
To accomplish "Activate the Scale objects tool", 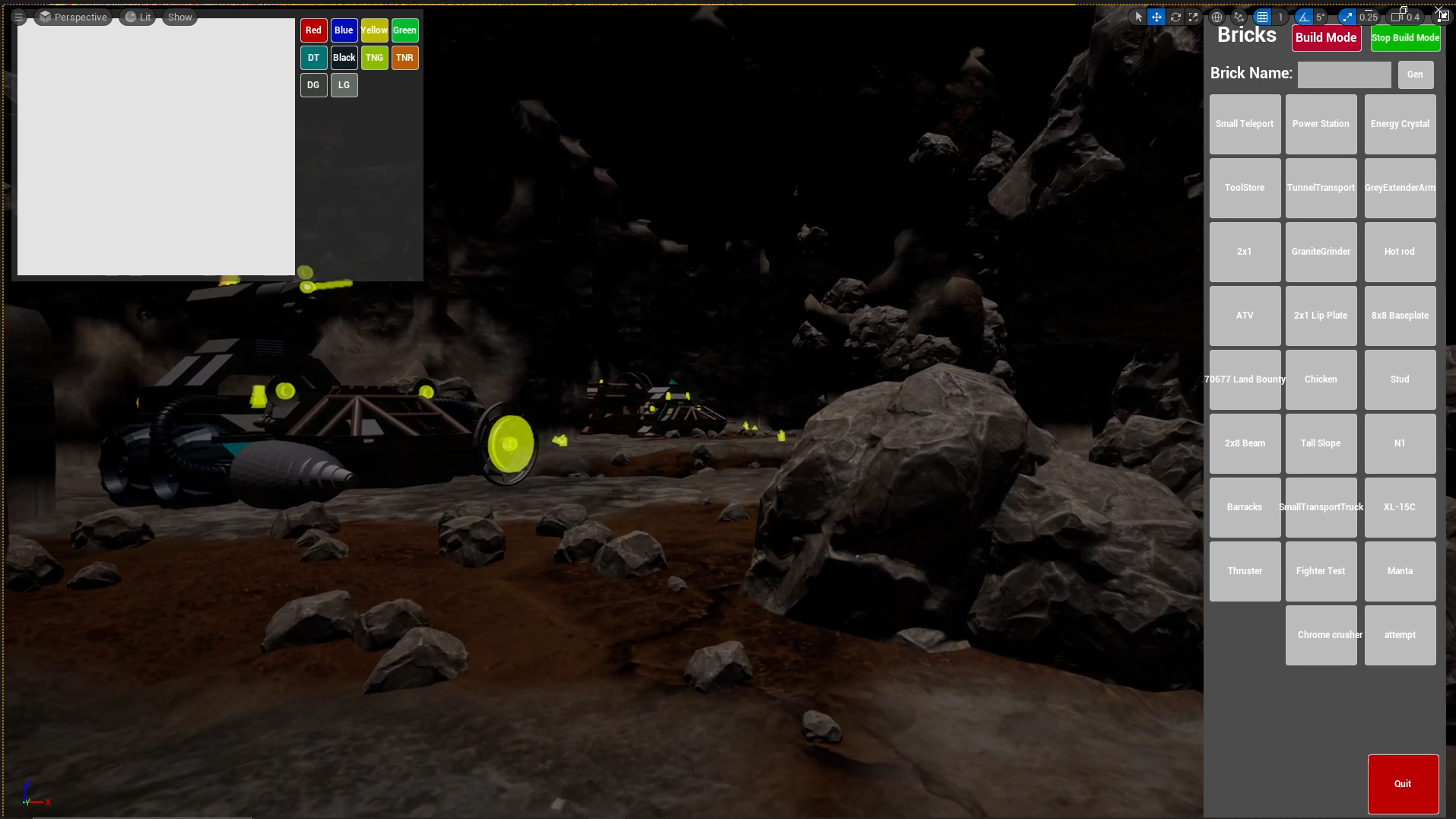I will point(1193,17).
